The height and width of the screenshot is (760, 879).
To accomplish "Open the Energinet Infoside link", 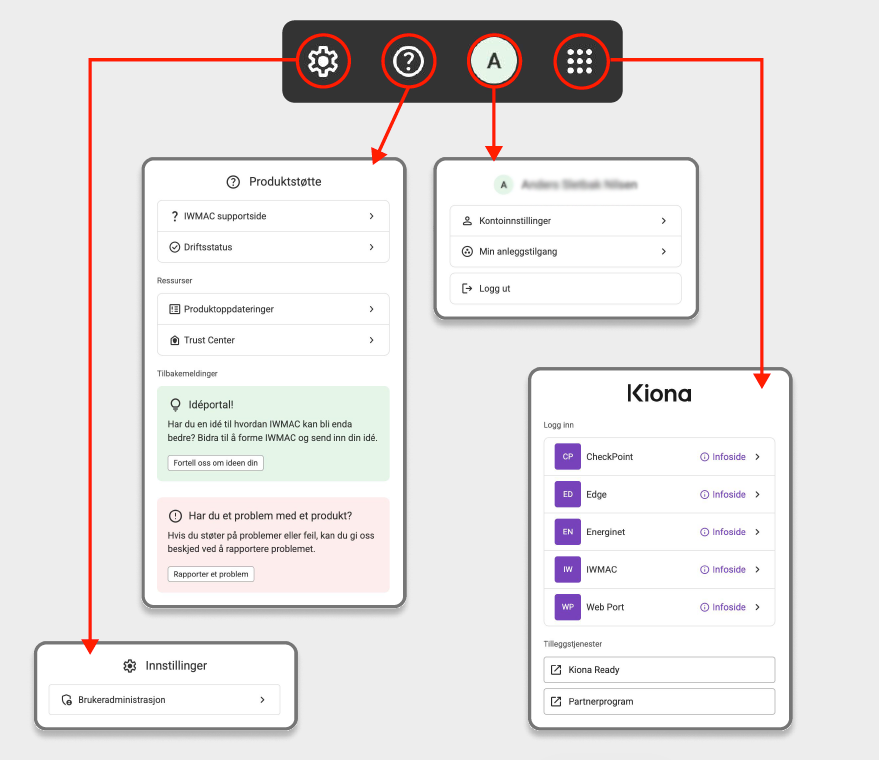I will (x=723, y=532).
